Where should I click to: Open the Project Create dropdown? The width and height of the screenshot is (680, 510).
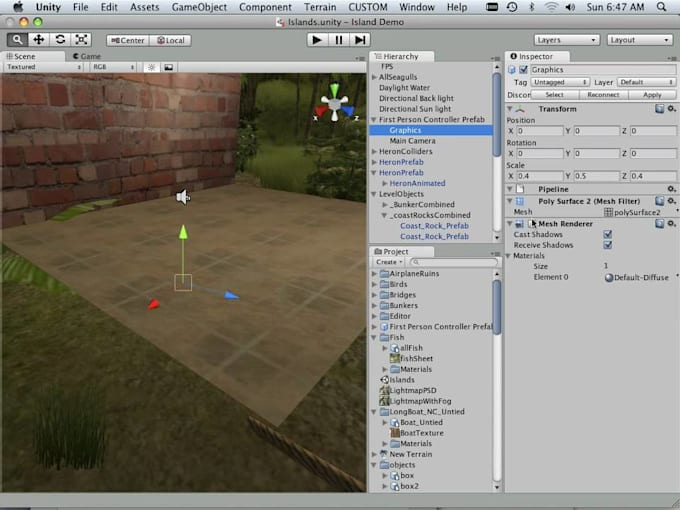[x=389, y=262]
